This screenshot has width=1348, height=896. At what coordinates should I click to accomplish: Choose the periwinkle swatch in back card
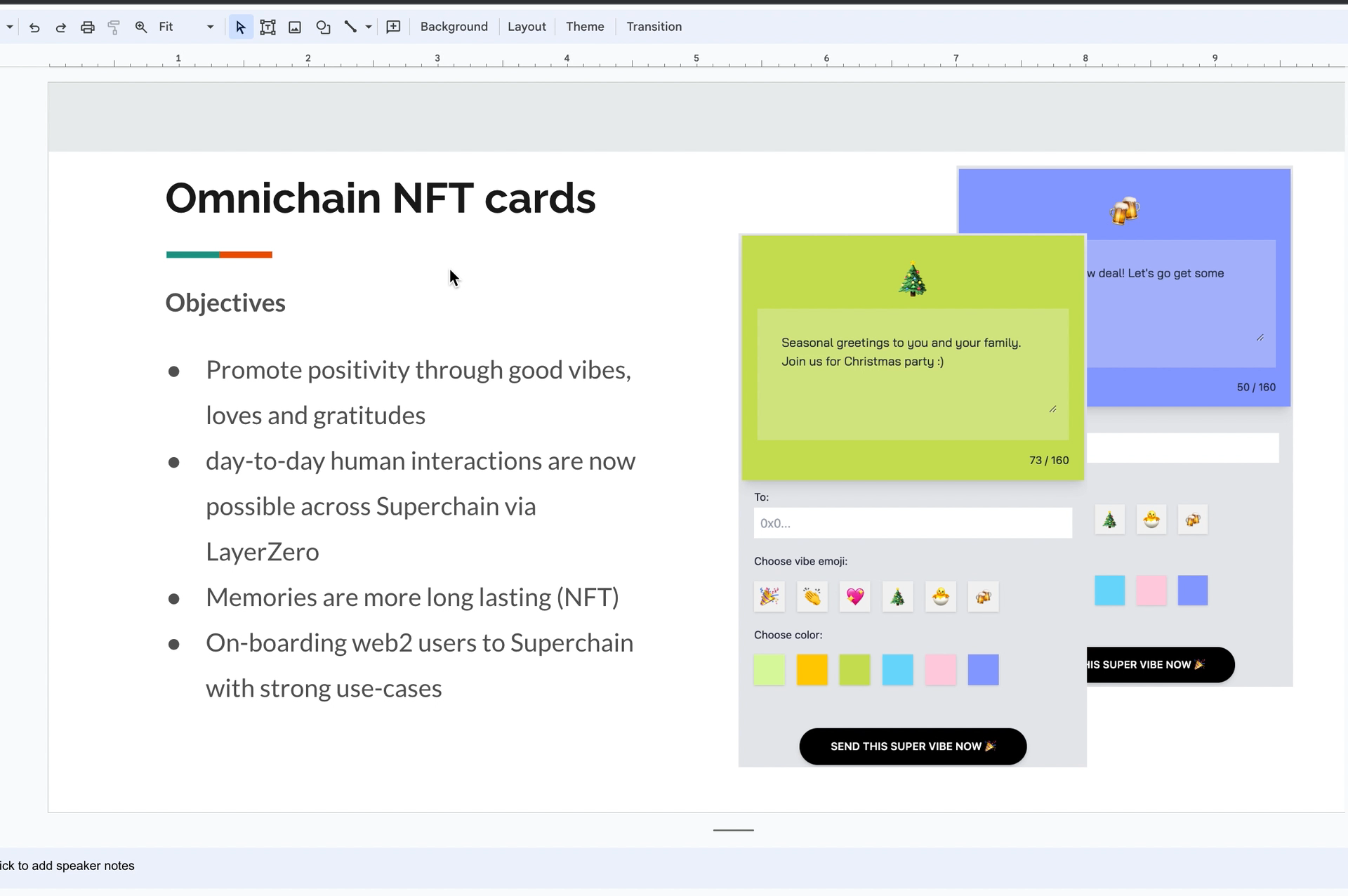click(x=1193, y=591)
